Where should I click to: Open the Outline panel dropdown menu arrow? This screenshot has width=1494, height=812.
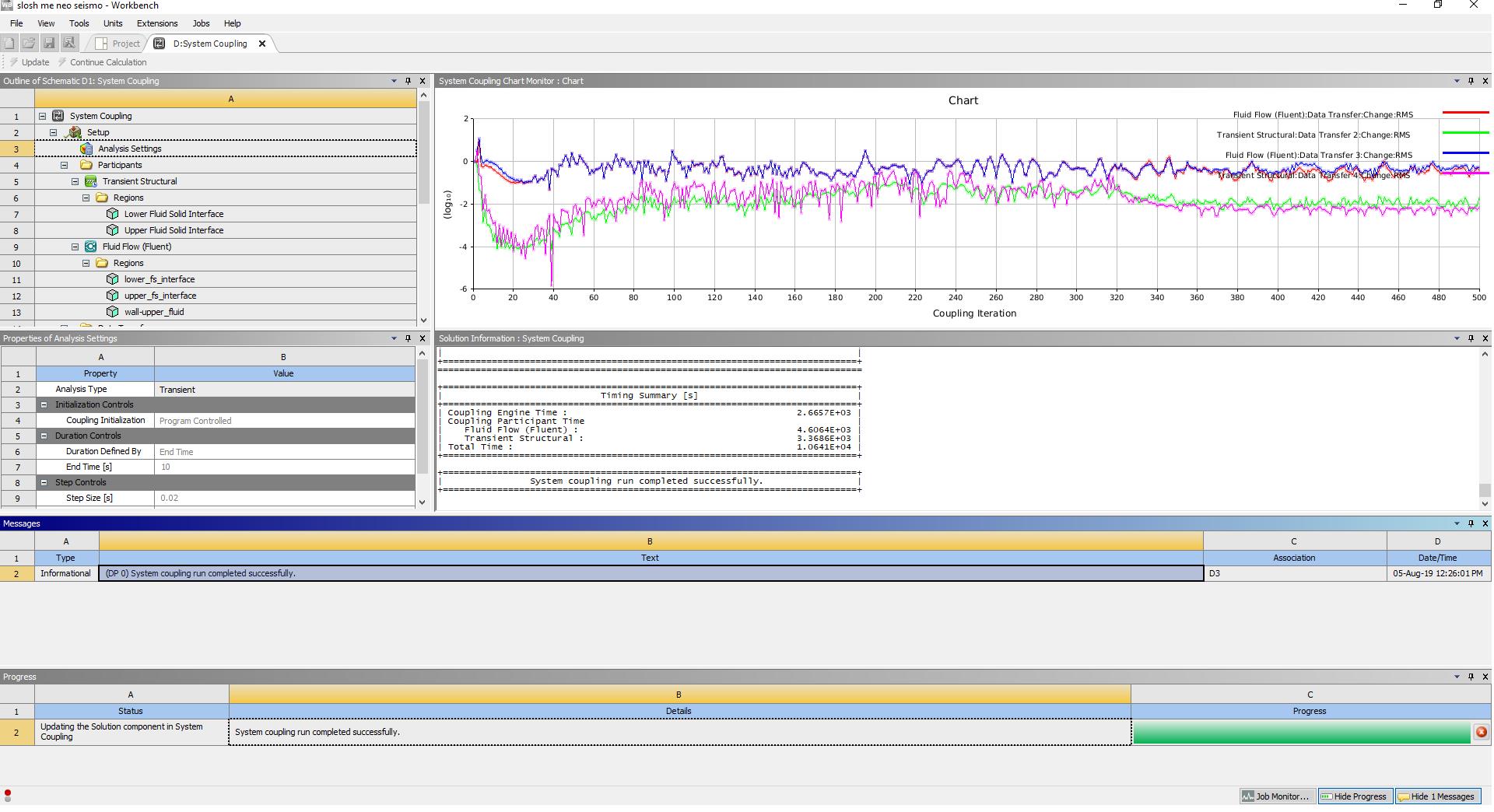tap(394, 81)
